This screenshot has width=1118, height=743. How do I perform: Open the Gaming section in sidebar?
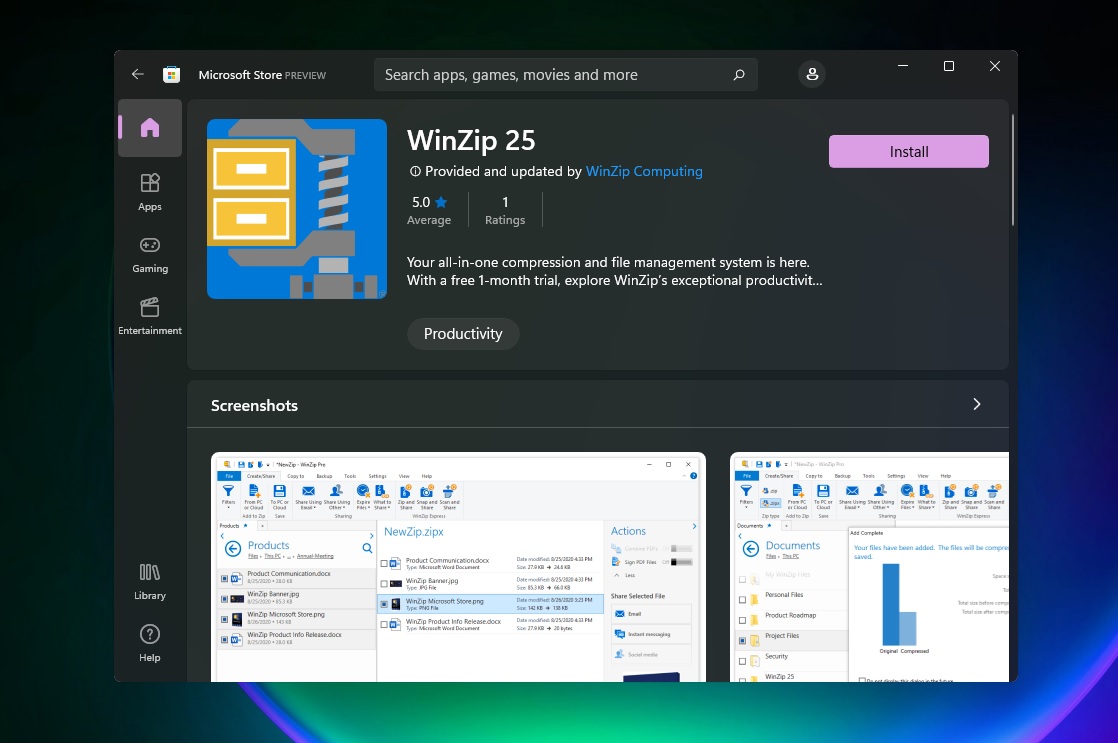[x=150, y=255]
